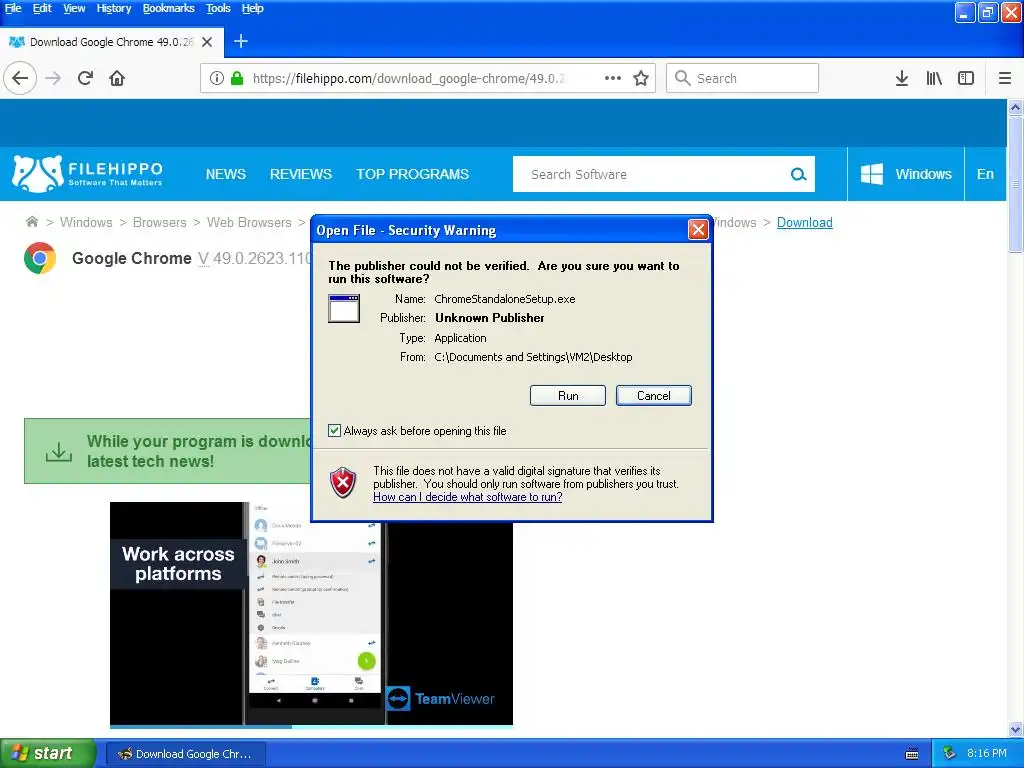Click the keyboard icon in taskbar
This screenshot has width=1024, height=768.
click(912, 754)
